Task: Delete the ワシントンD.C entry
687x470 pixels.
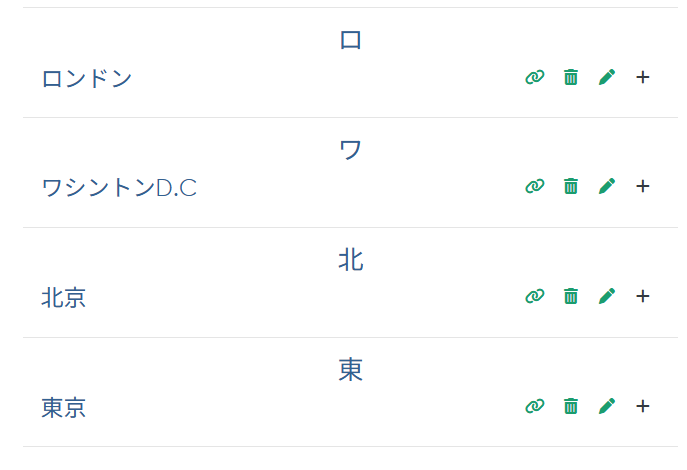Action: click(571, 186)
